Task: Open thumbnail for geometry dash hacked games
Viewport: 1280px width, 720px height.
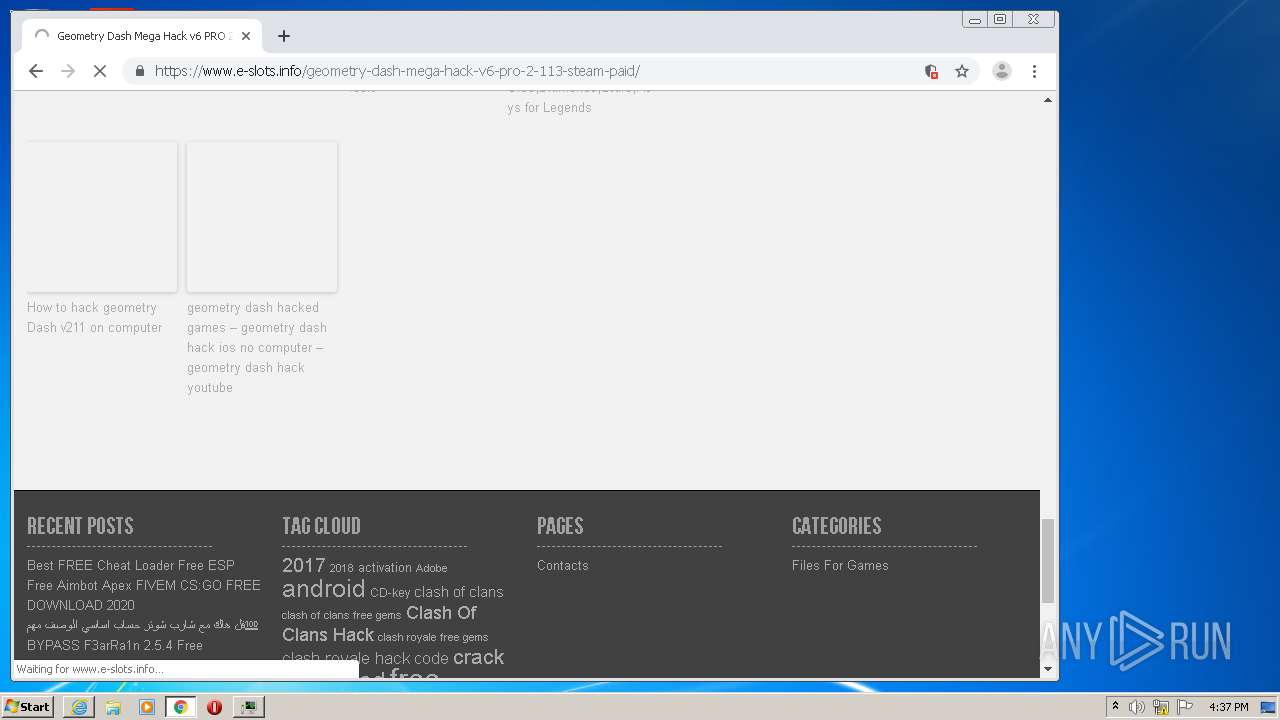Action: [262, 217]
